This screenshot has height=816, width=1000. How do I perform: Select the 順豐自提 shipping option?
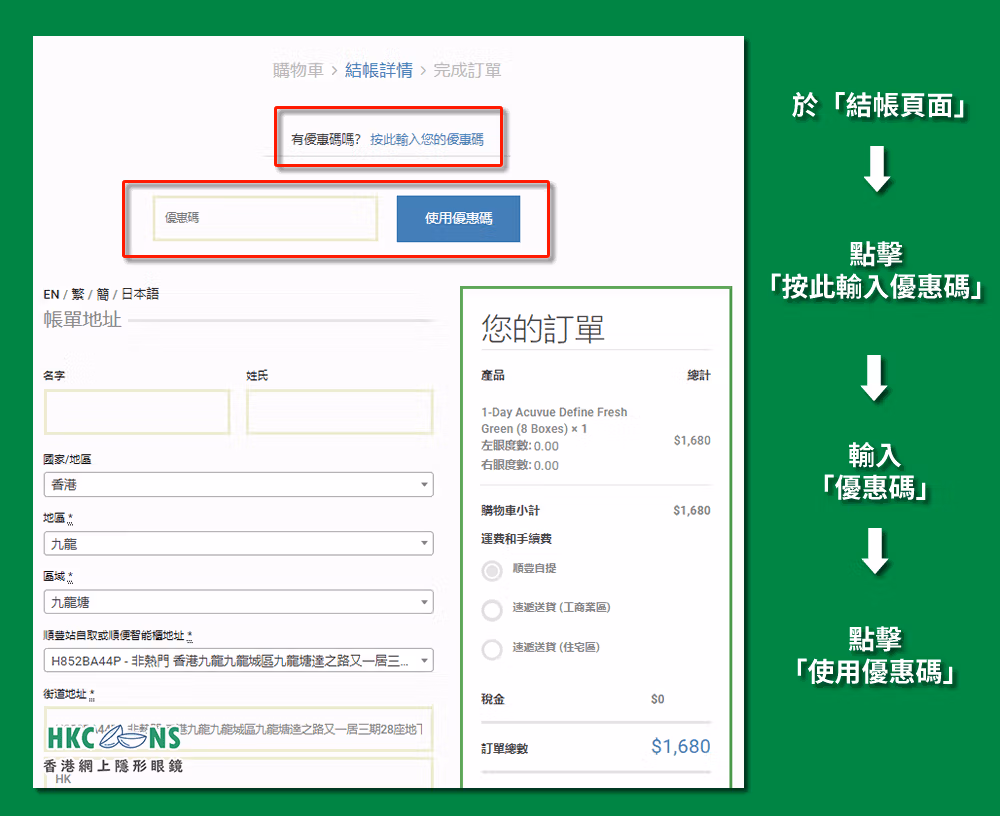click(x=492, y=570)
